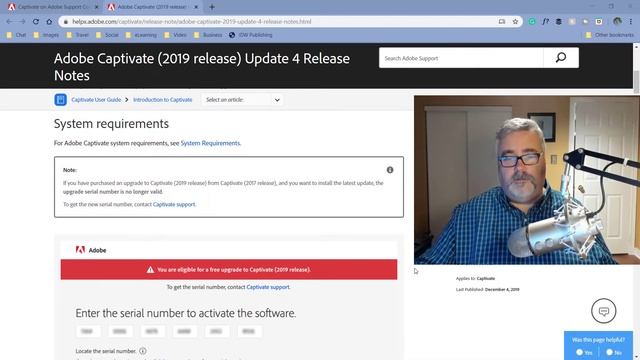
Task: Click the info icon beside Locate the serial number
Action: [x=142, y=351]
